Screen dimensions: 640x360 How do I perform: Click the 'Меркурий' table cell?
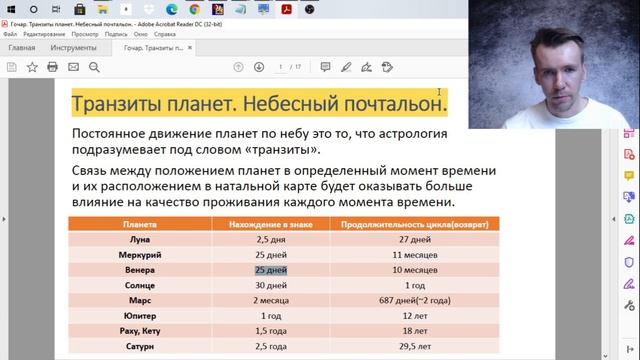140,255
